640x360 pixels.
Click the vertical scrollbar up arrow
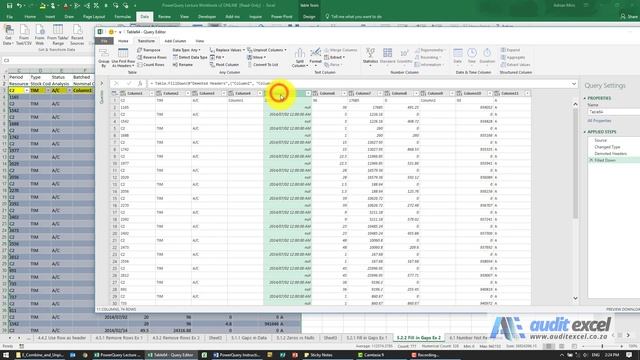(575, 104)
